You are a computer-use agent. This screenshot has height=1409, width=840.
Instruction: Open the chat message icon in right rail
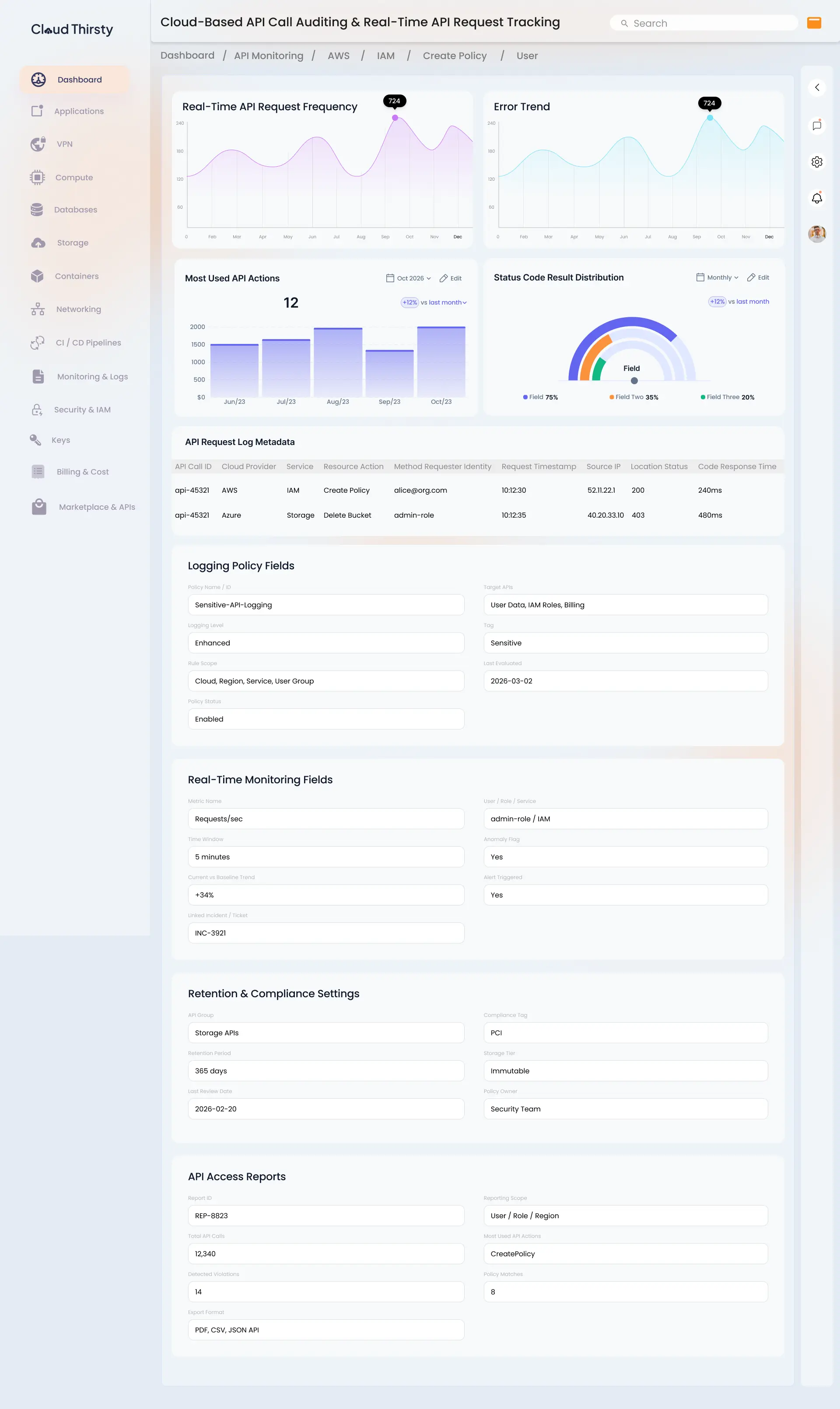[816, 126]
